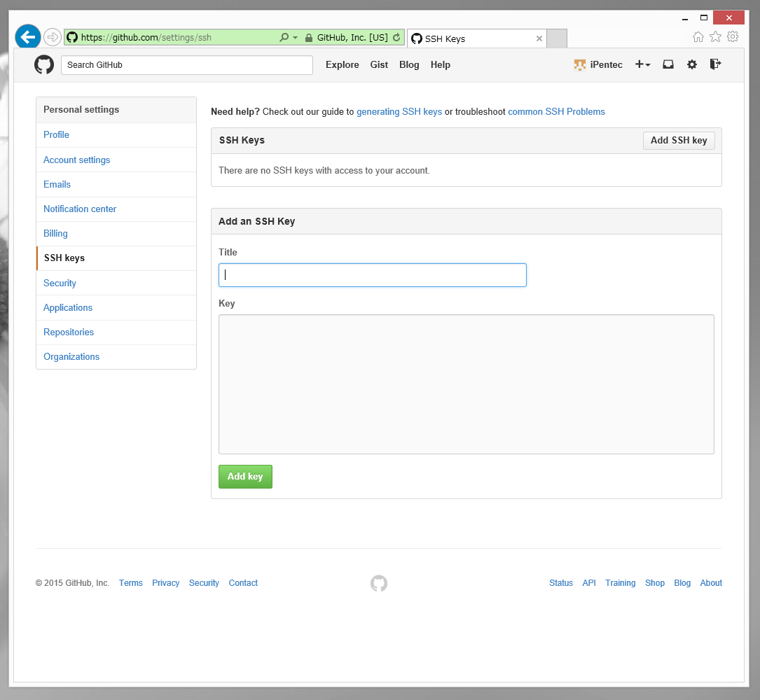The width and height of the screenshot is (760, 700).
Task: Click the sign out icon
Action: [715, 64]
